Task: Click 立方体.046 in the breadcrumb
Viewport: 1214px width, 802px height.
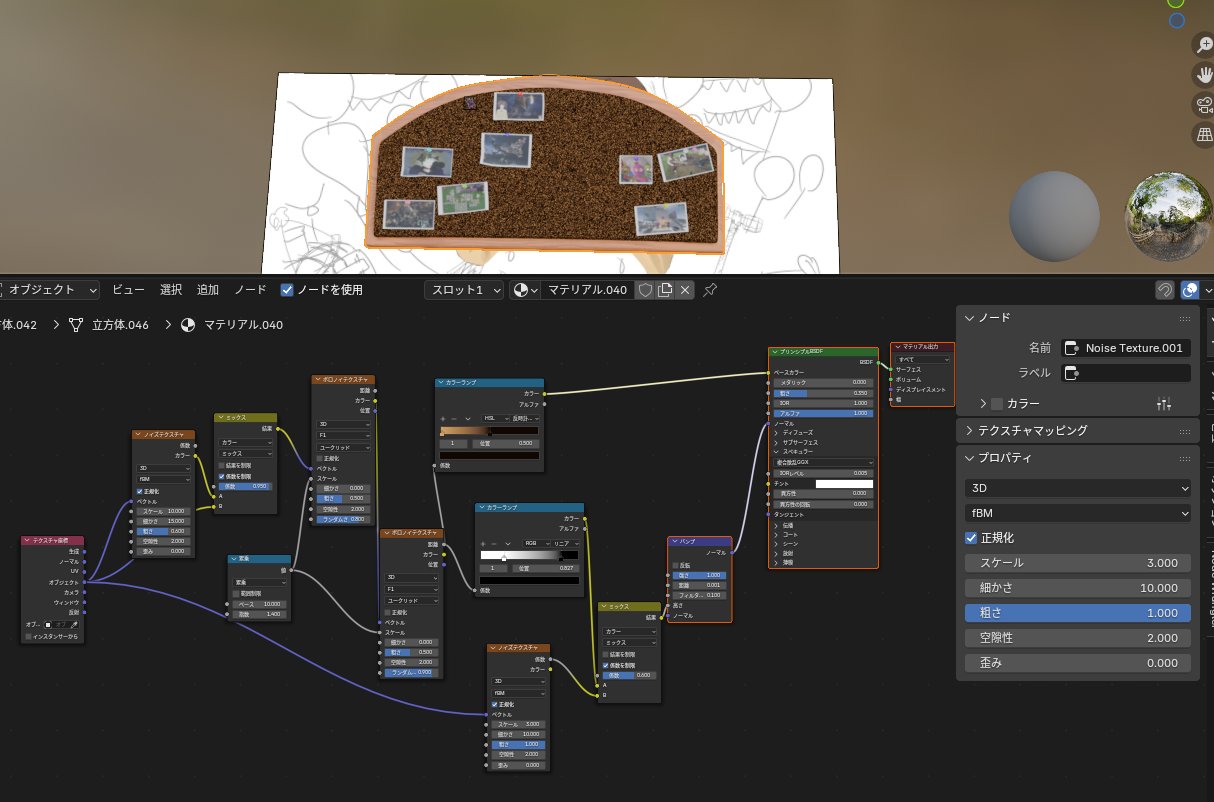Action: (x=120, y=325)
